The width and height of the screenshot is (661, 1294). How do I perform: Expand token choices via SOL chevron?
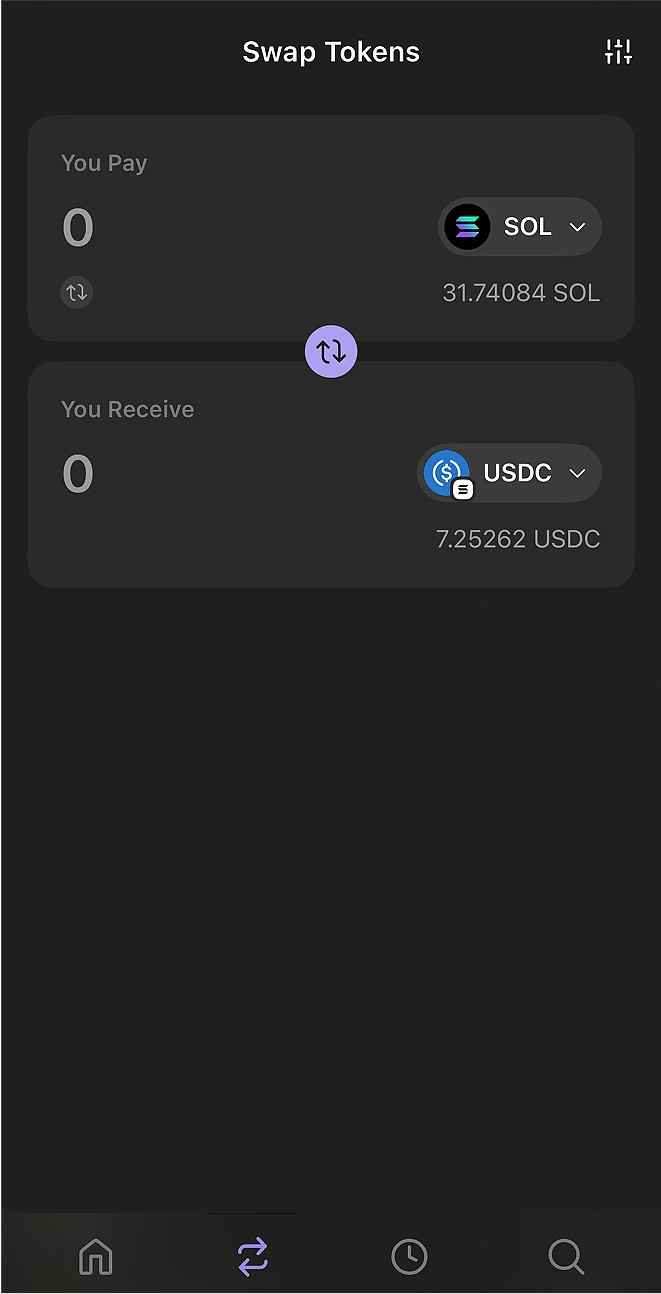pyautogui.click(x=577, y=227)
